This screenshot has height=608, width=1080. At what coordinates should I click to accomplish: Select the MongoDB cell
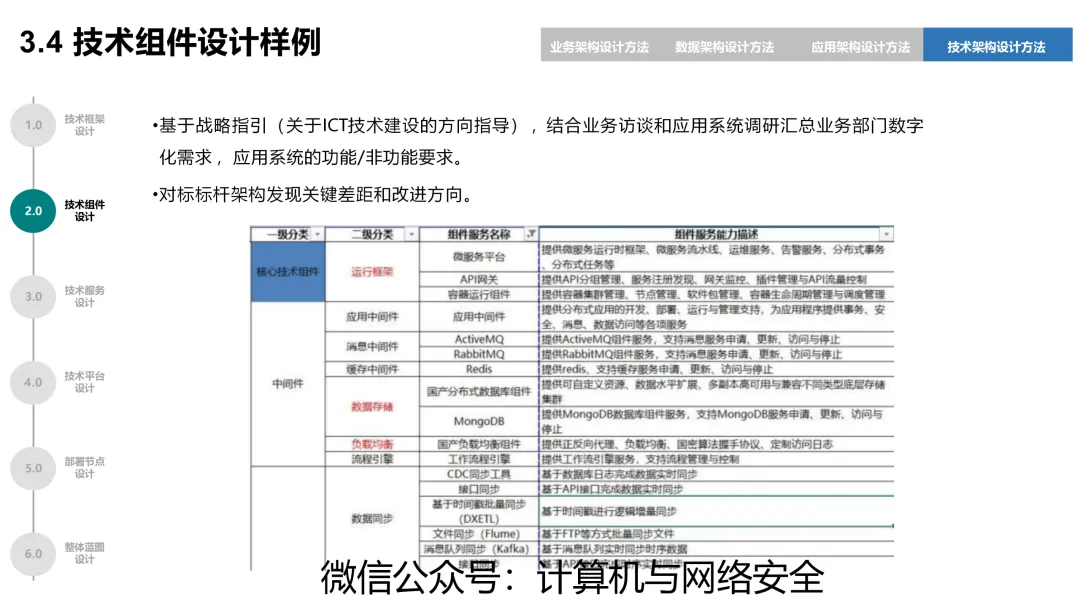click(x=479, y=421)
